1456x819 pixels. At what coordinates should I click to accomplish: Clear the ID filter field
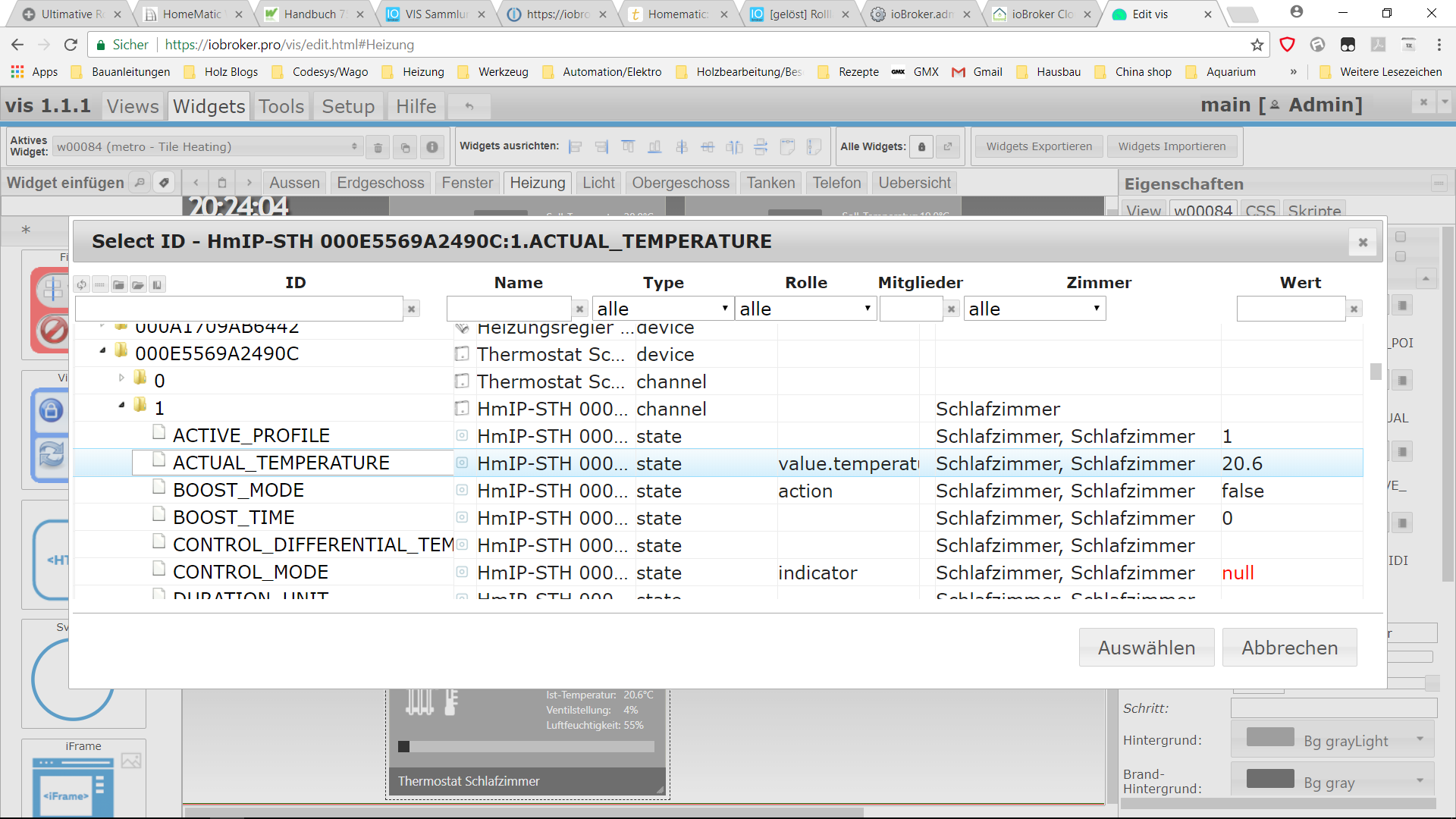pyautogui.click(x=412, y=309)
